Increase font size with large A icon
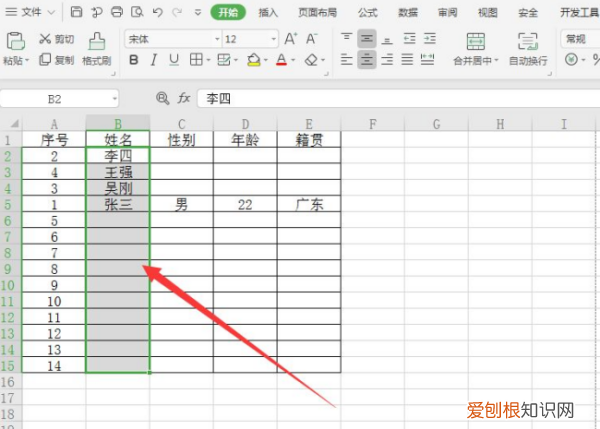This screenshot has width=600, height=429. coord(290,39)
